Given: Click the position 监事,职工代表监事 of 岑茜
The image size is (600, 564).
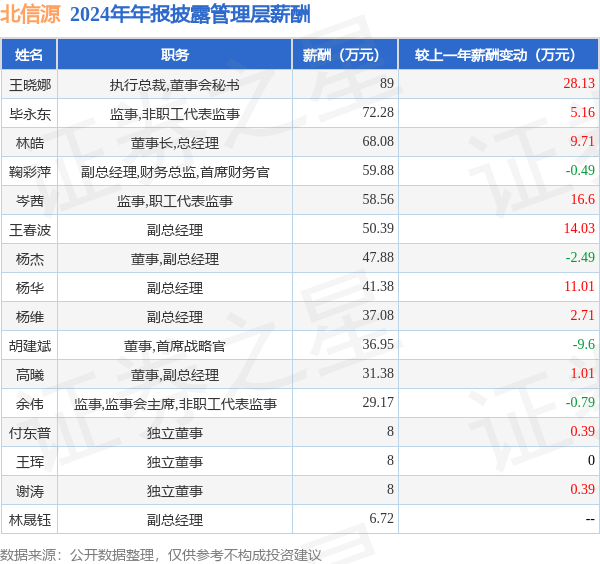Looking at the screenshot, I should tap(174, 200).
